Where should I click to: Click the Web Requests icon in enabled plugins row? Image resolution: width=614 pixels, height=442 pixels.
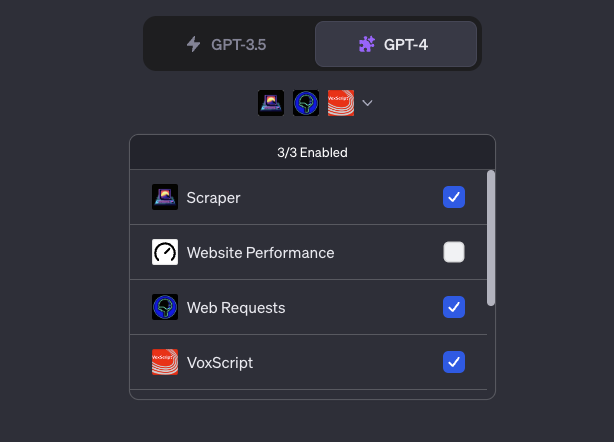coord(306,103)
